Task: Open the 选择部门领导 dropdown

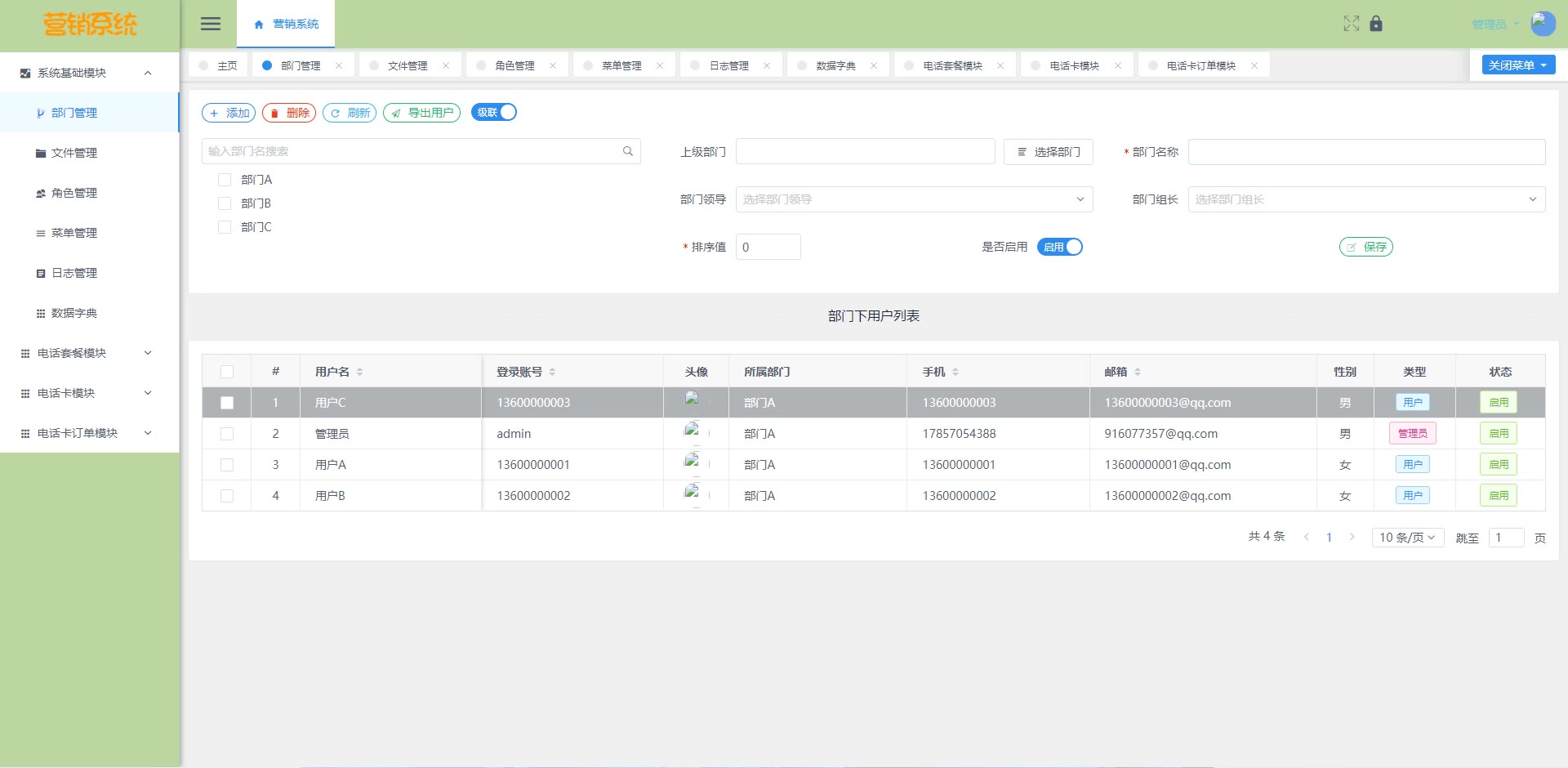Action: click(x=914, y=199)
